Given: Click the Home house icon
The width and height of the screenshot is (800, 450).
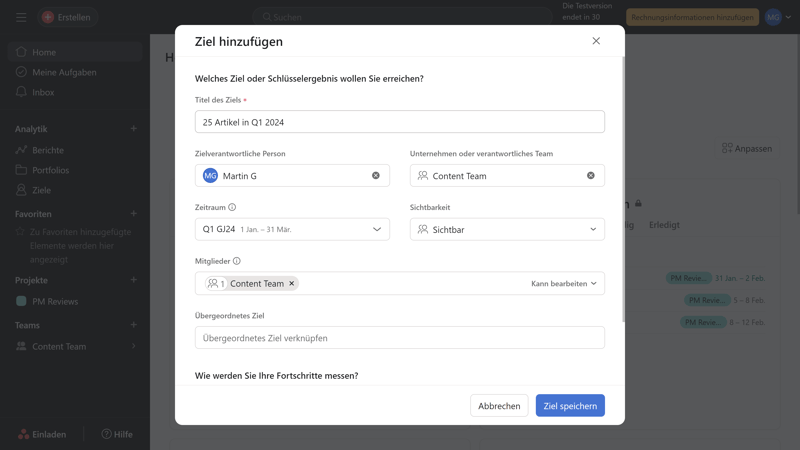Looking at the screenshot, I should (21, 52).
